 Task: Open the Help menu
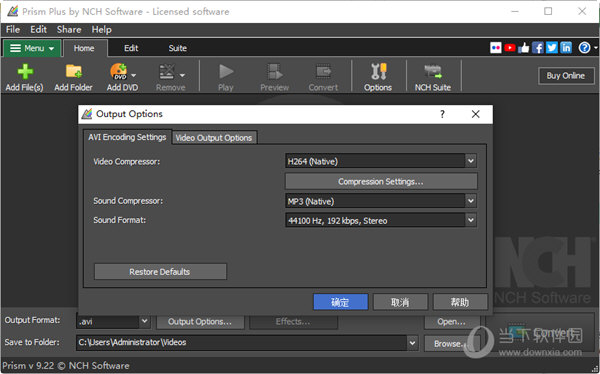tap(101, 29)
